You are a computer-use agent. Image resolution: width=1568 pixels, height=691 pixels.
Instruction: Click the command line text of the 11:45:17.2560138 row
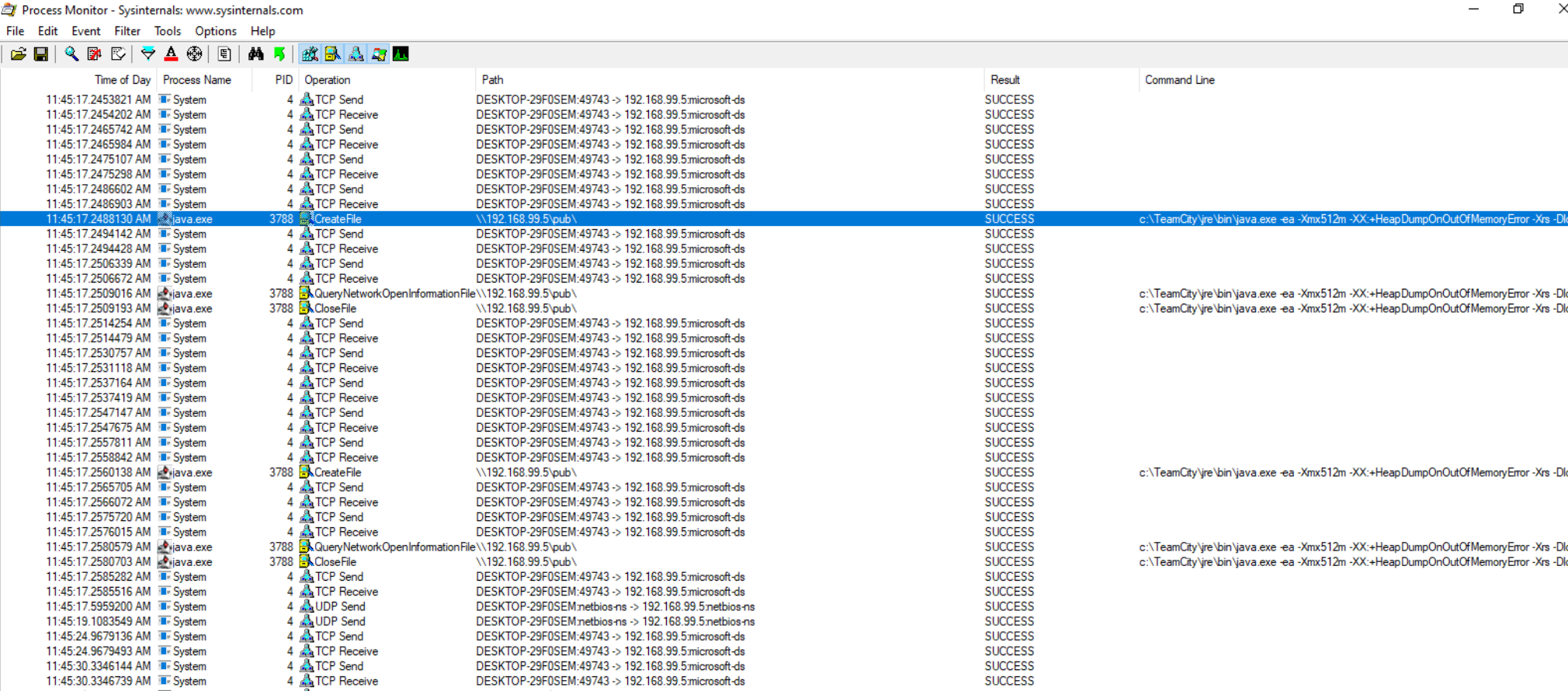[x=1353, y=472]
